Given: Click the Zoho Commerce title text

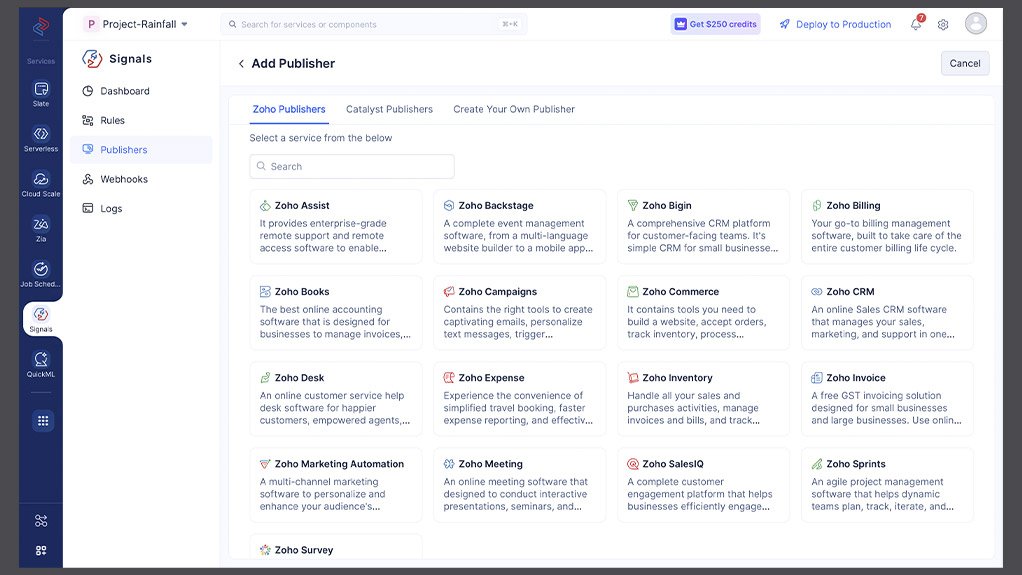Looking at the screenshot, I should (x=680, y=291).
